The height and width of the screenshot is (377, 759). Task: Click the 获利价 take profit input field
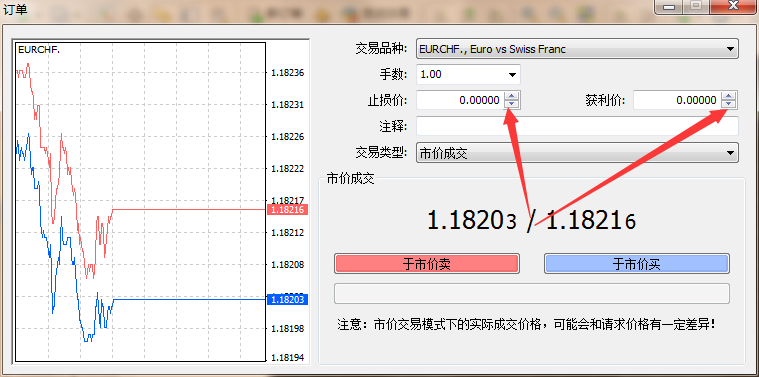click(x=677, y=100)
